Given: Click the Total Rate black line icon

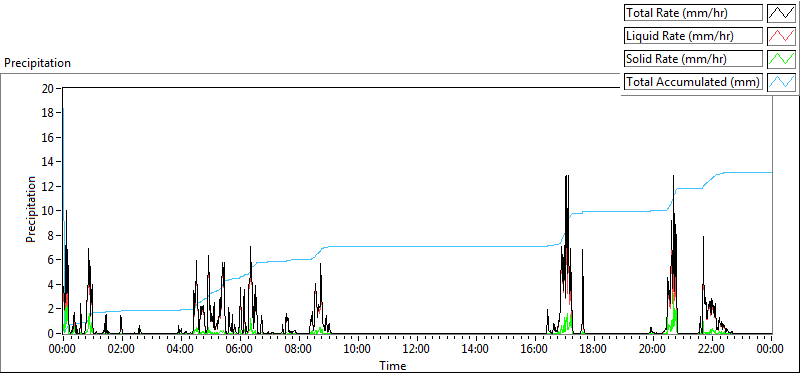Looking at the screenshot, I should click(x=782, y=13).
